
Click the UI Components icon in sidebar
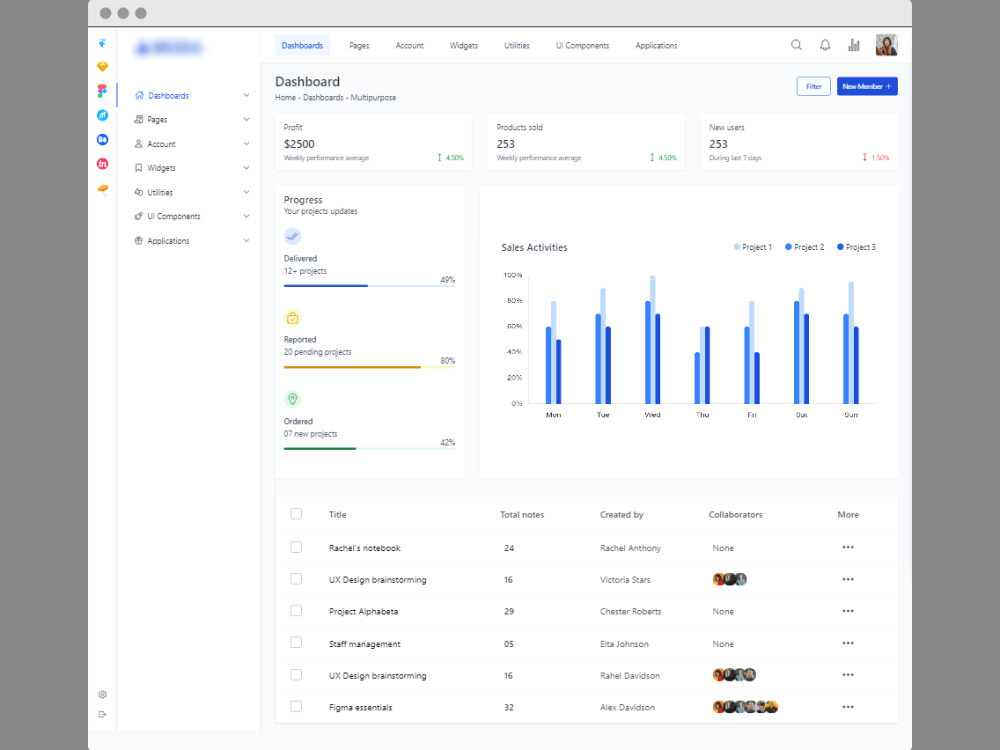click(138, 216)
